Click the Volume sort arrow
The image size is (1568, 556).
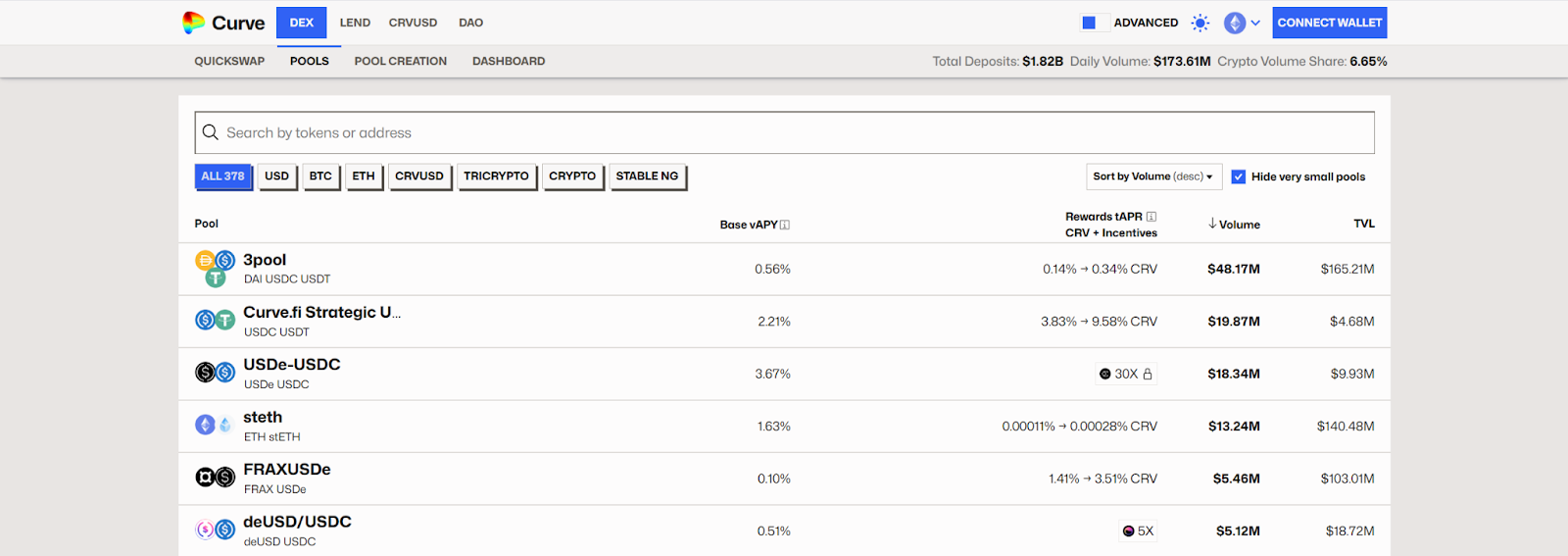(x=1212, y=224)
